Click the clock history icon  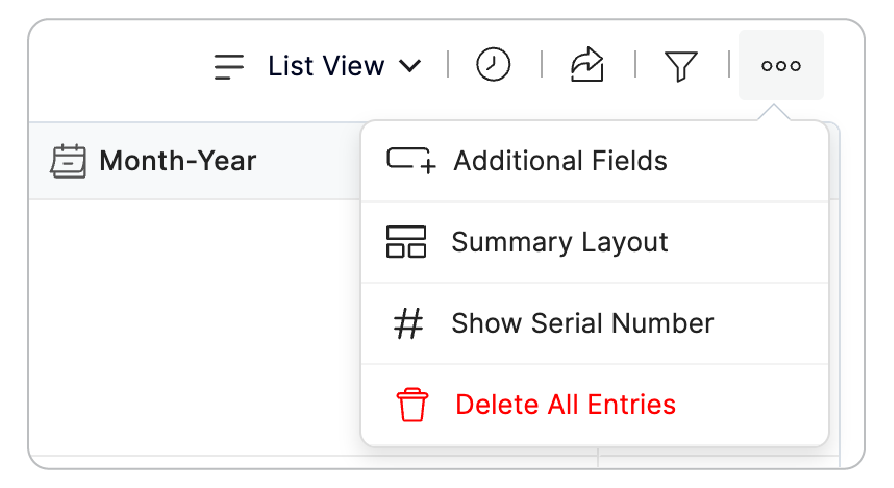pyautogui.click(x=493, y=66)
